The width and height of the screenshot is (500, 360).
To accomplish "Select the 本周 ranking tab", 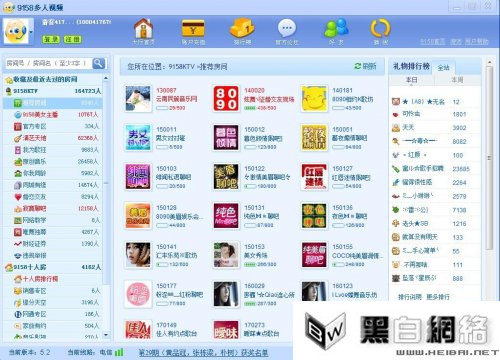I will [x=457, y=80].
